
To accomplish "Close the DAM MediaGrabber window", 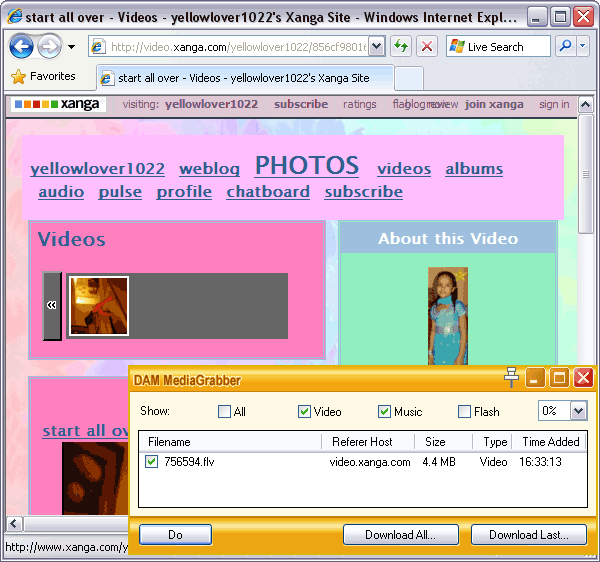I will pos(583,378).
